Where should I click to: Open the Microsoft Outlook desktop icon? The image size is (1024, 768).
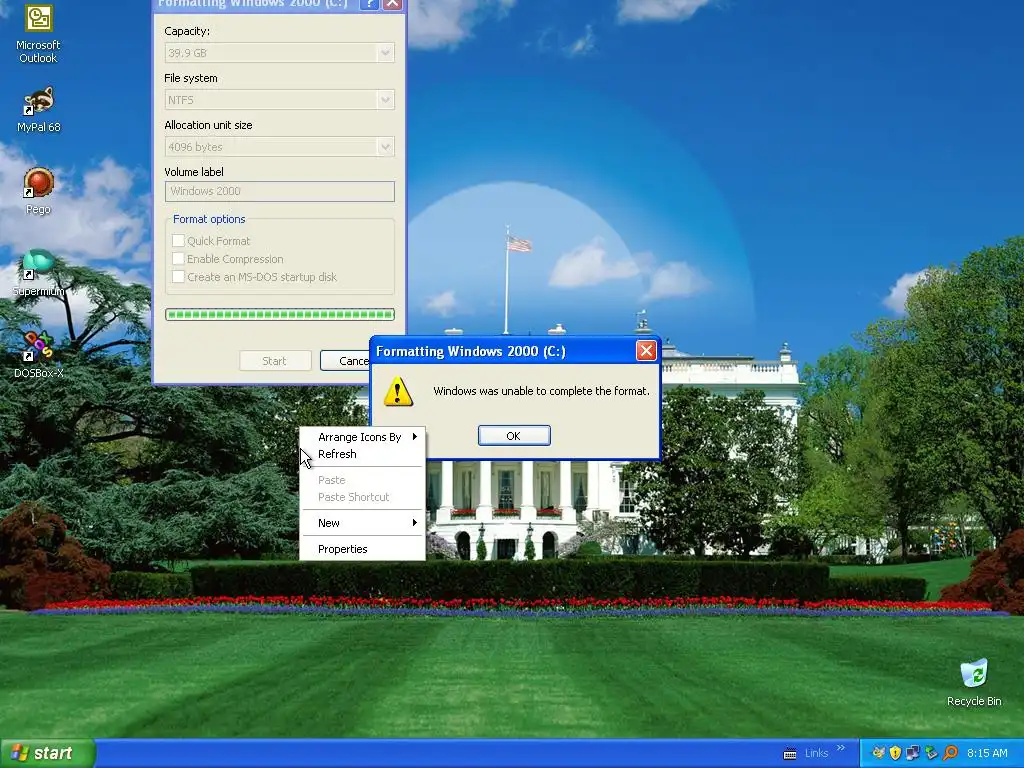[x=38, y=33]
